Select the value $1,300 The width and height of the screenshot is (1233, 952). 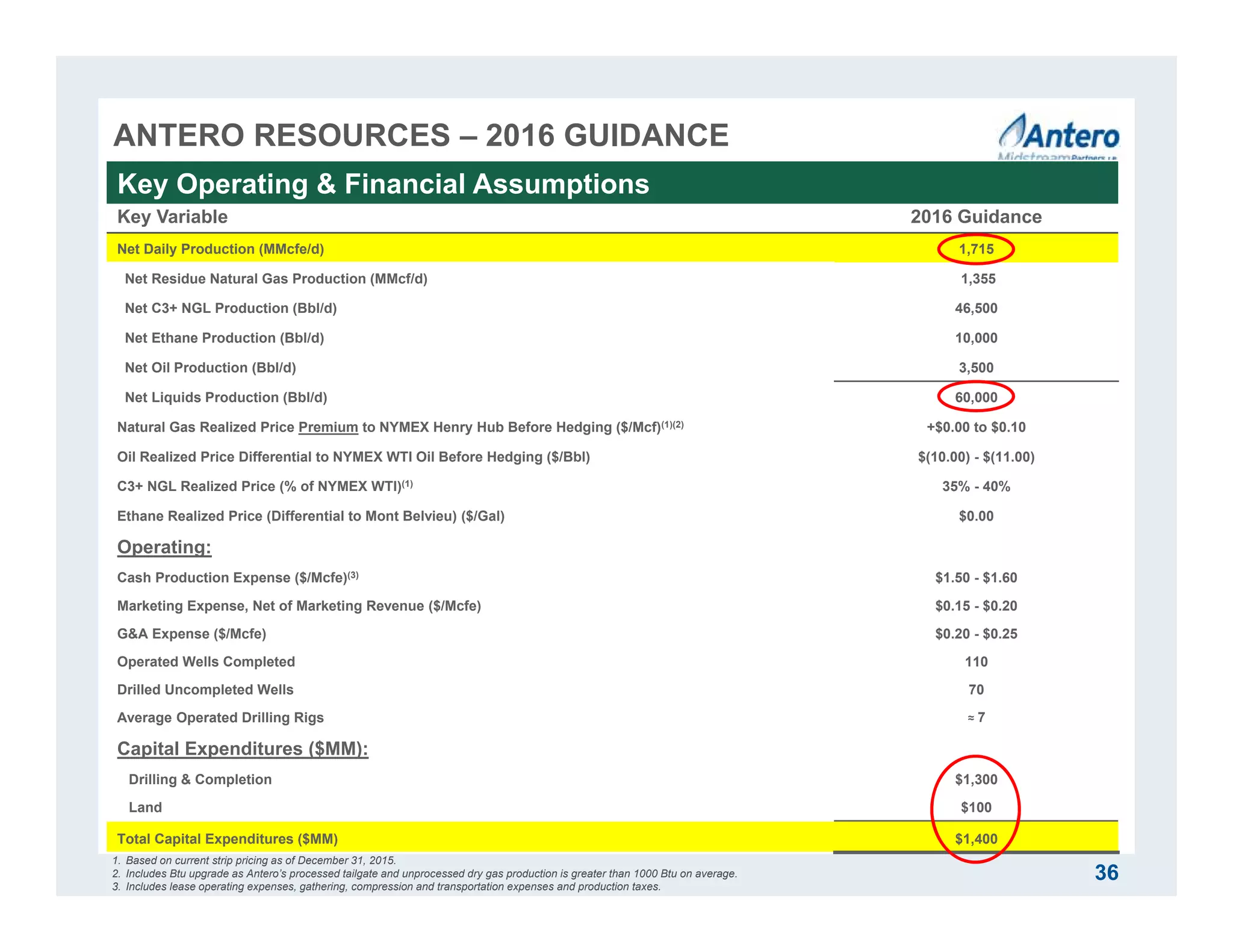click(x=976, y=779)
